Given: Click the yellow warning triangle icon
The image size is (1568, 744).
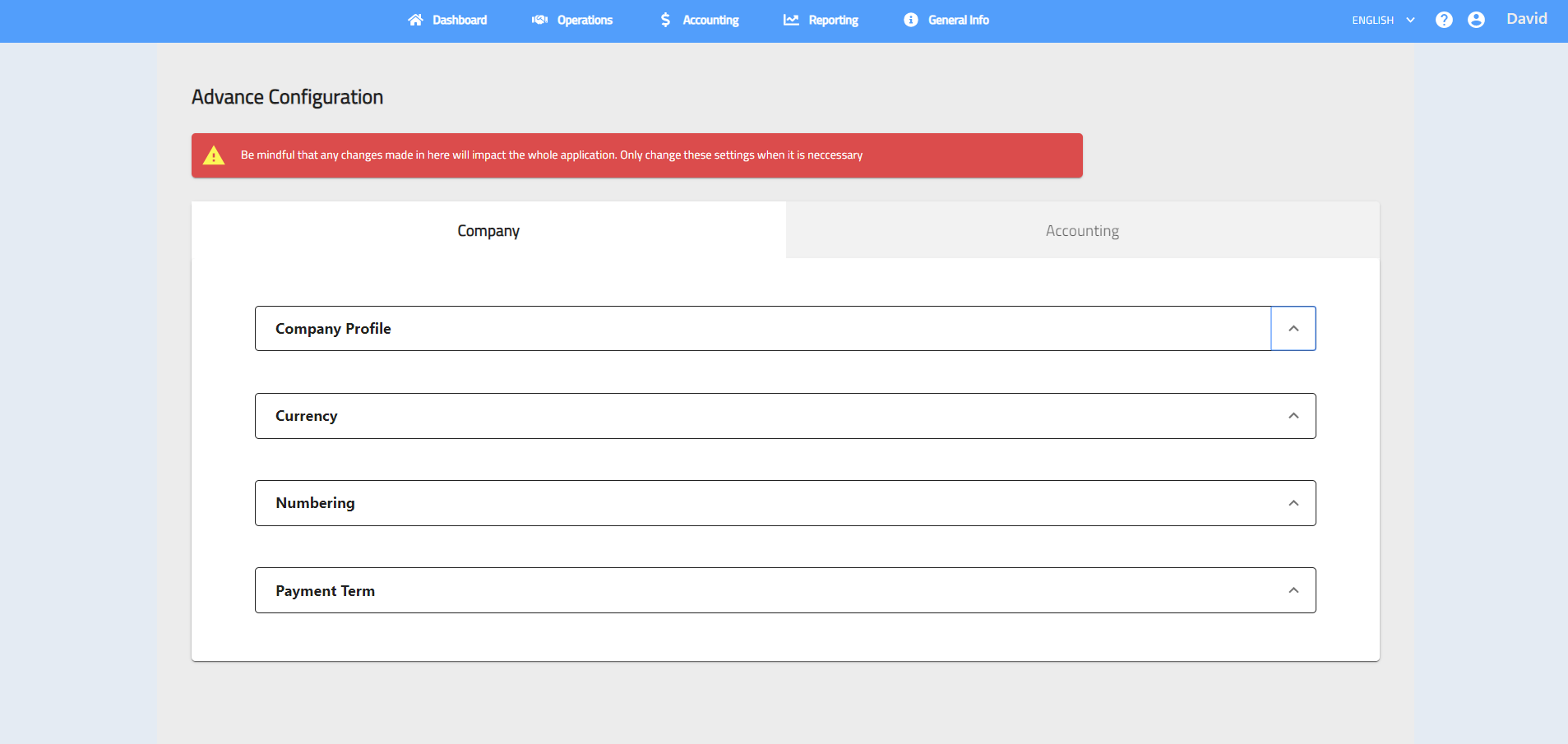Looking at the screenshot, I should click(214, 155).
